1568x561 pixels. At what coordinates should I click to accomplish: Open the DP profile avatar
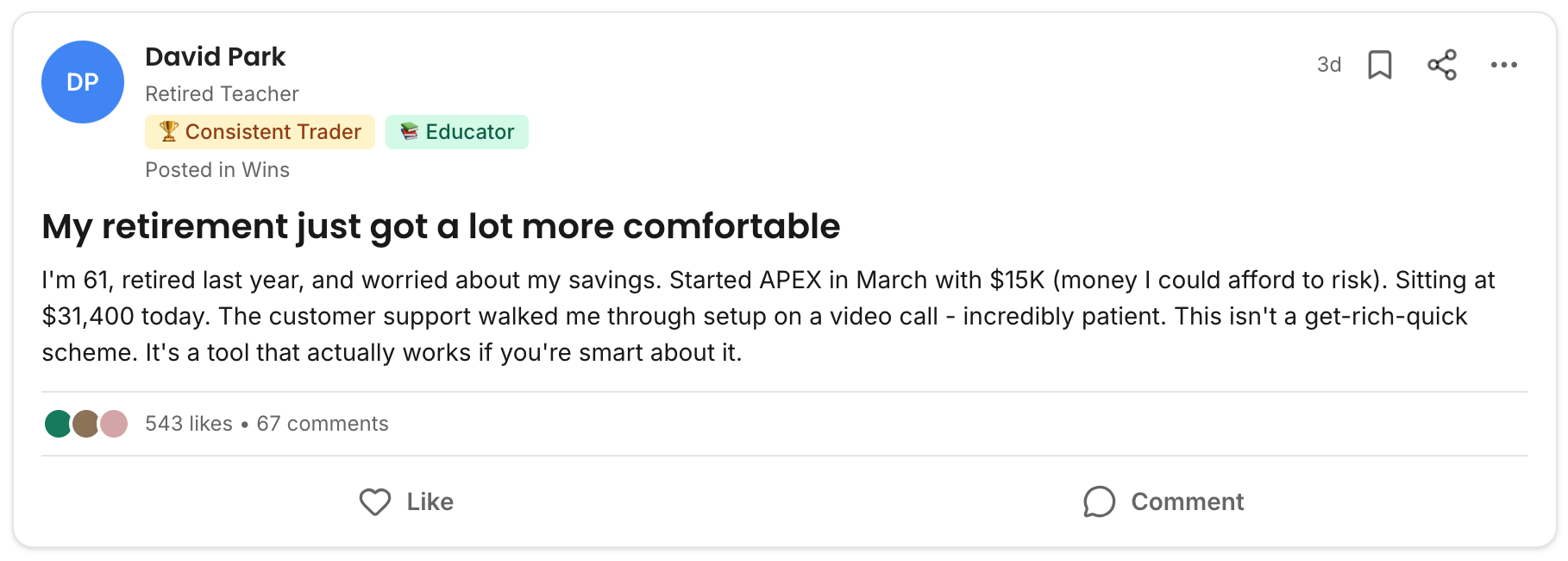tap(83, 82)
